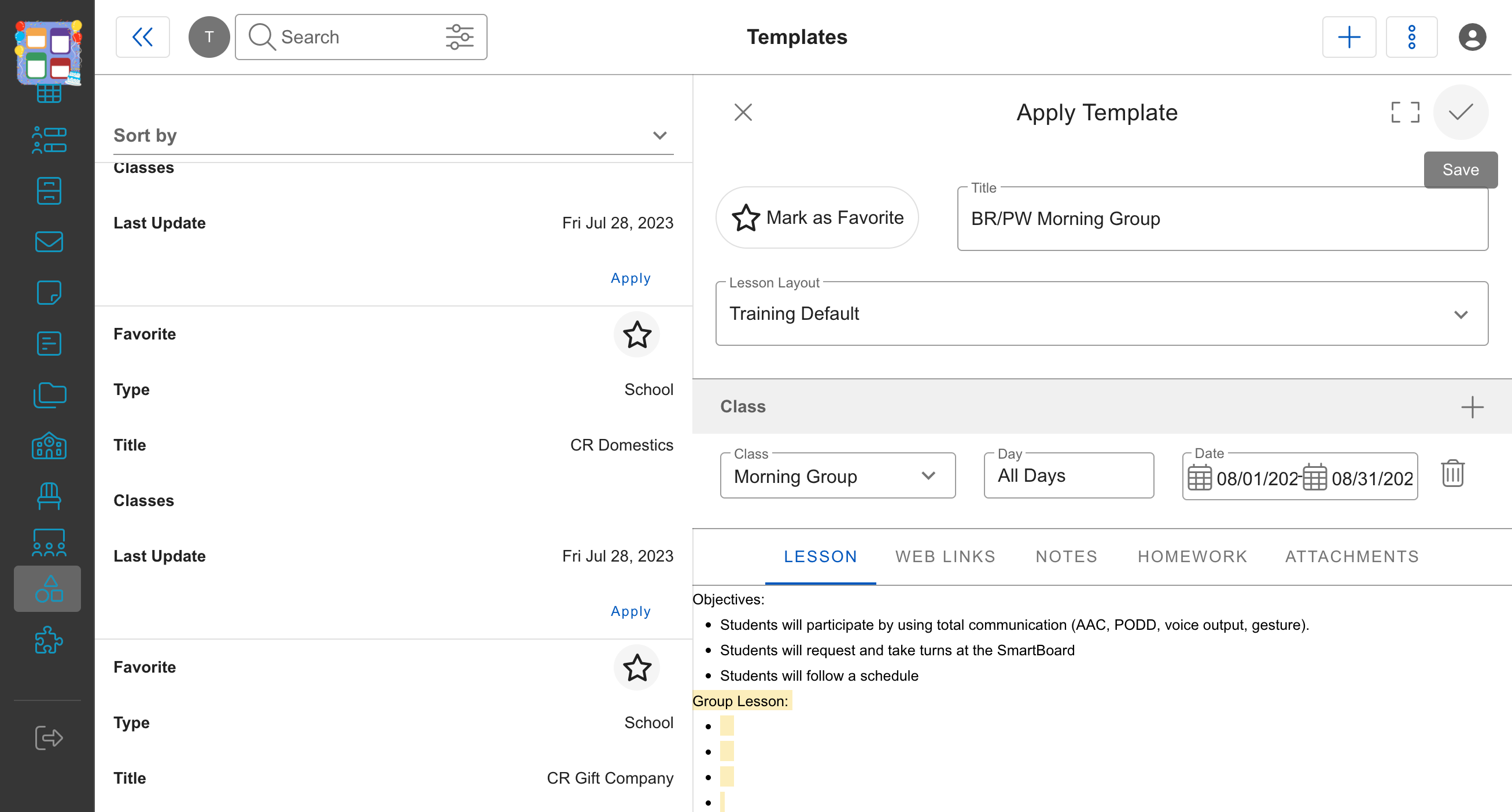Switch to the ATTACHMENTS tab
The width and height of the screenshot is (1512, 812).
point(1352,556)
